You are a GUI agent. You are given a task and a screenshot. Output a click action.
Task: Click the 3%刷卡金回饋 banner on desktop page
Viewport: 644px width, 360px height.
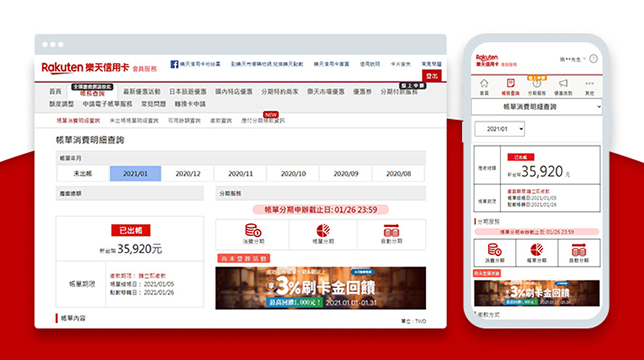point(320,288)
